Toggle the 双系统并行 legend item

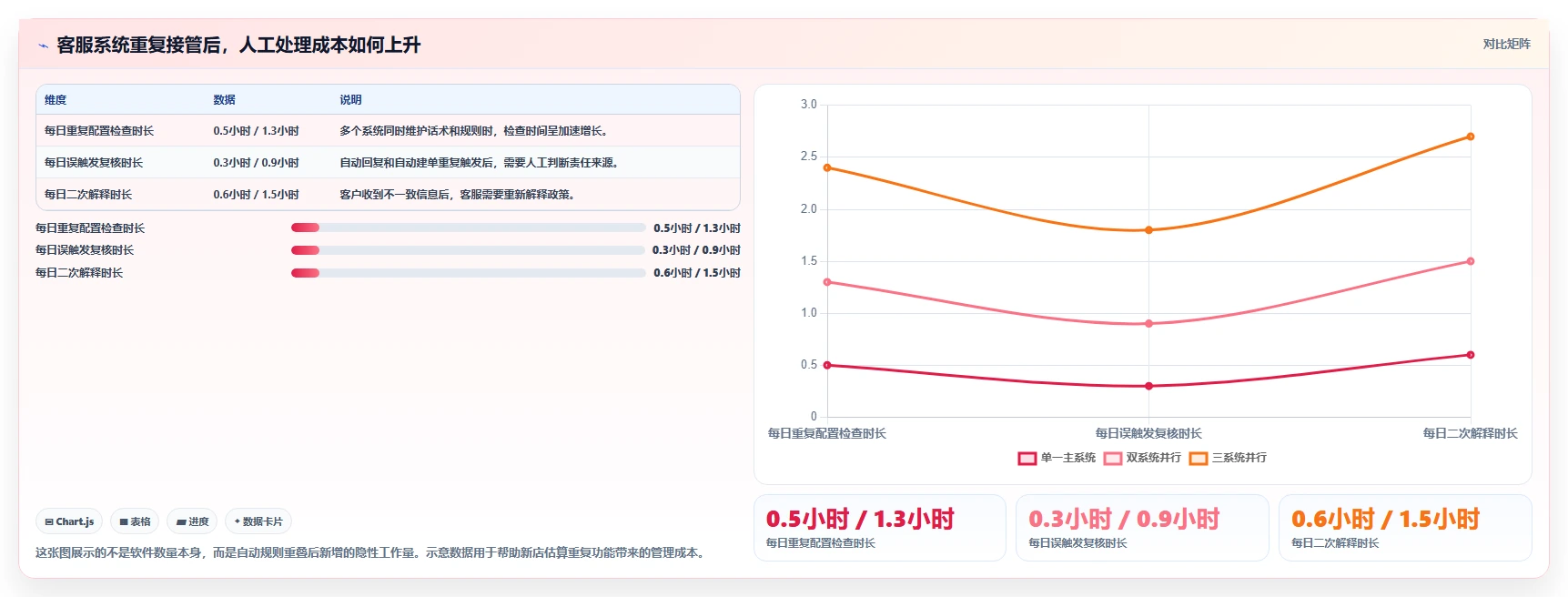click(1142, 458)
